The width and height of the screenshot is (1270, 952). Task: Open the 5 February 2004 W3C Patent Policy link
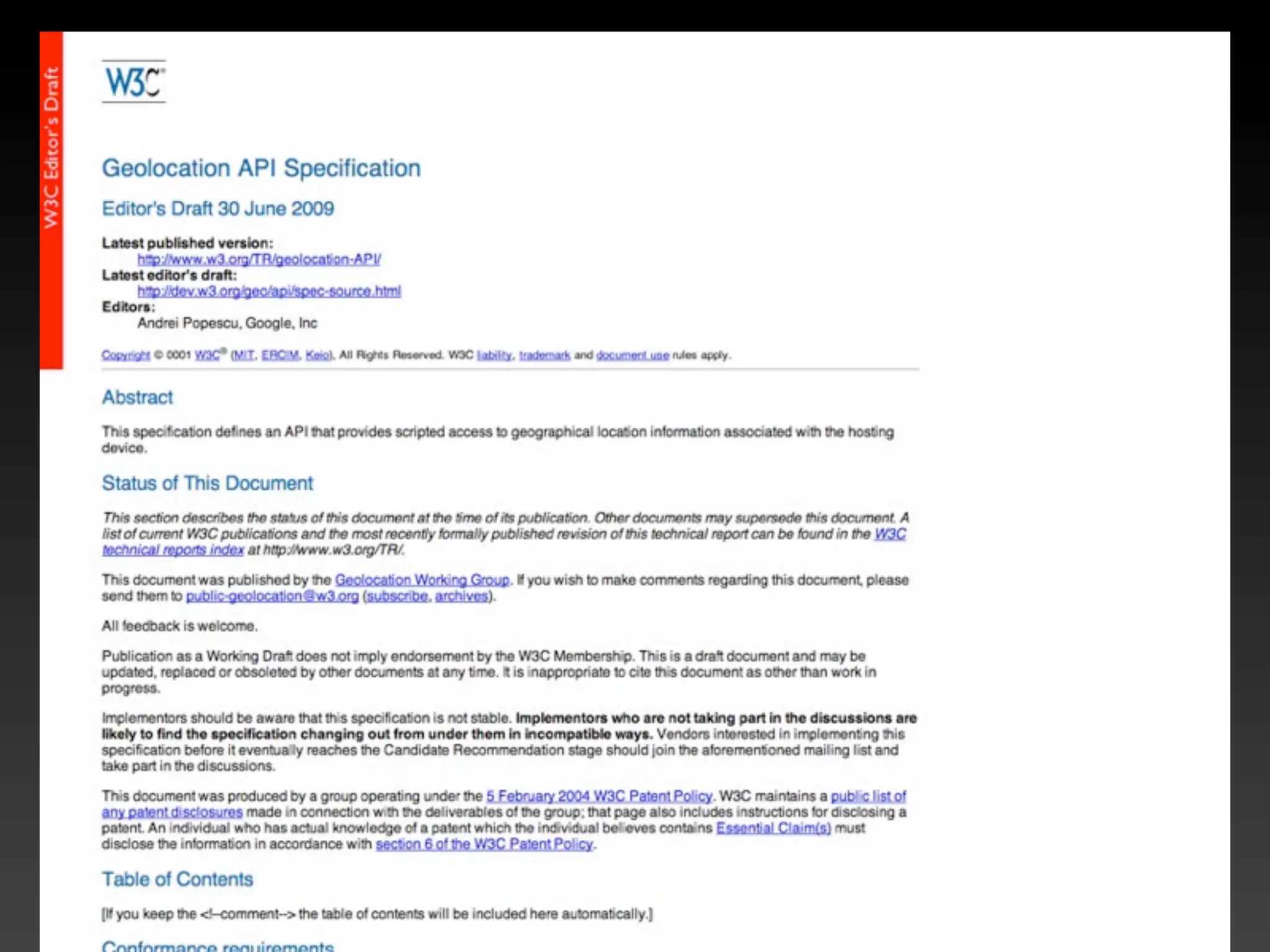[599, 796]
